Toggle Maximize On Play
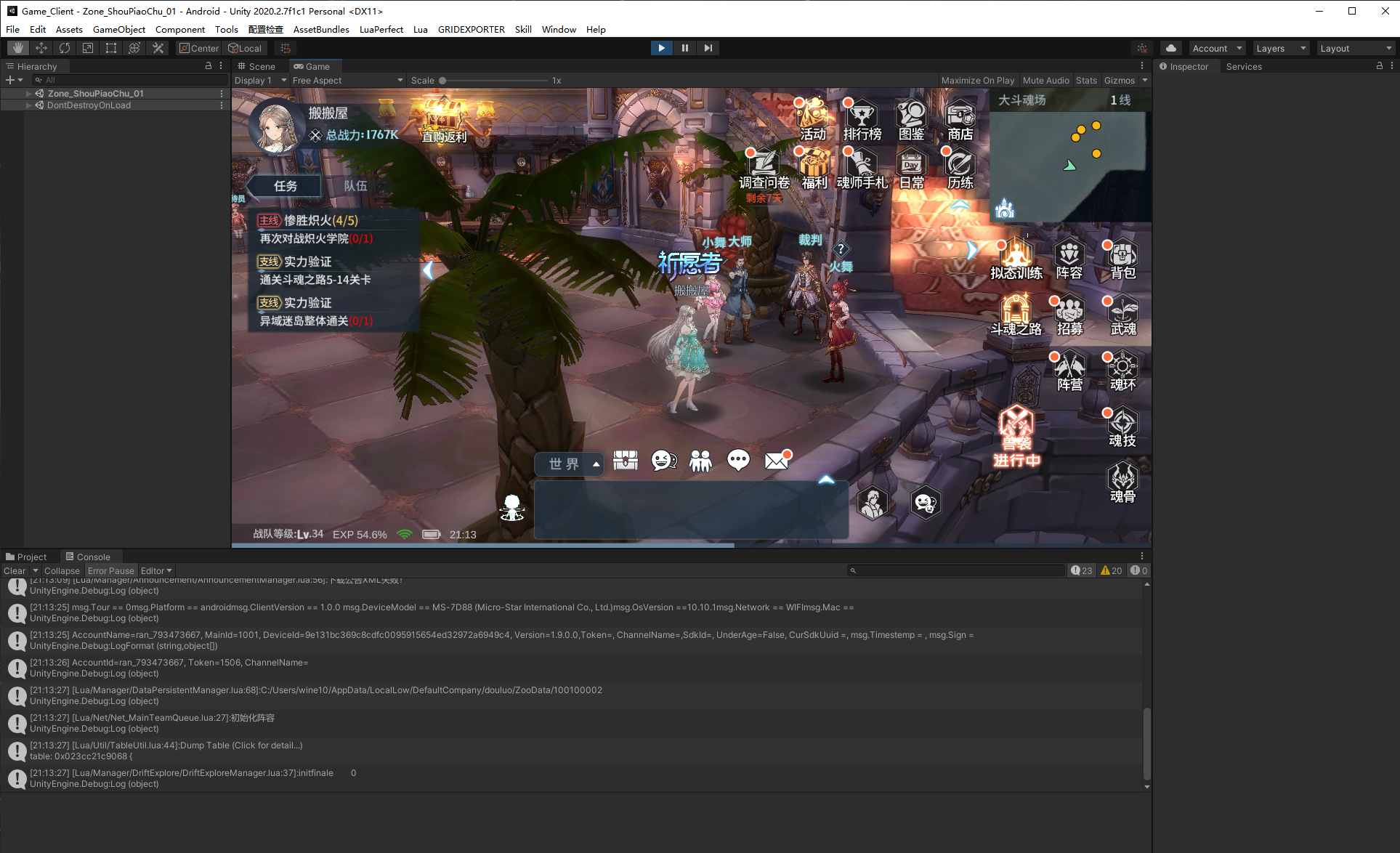The image size is (1400, 853). coord(977,81)
